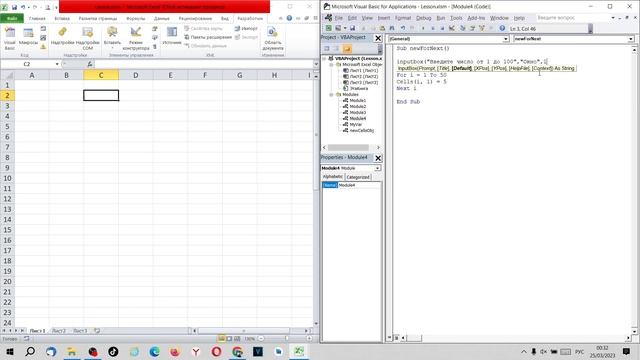Click zoom out minus button in Excel status bar
The width and height of the screenshot is (640, 360).
(x=261, y=338)
